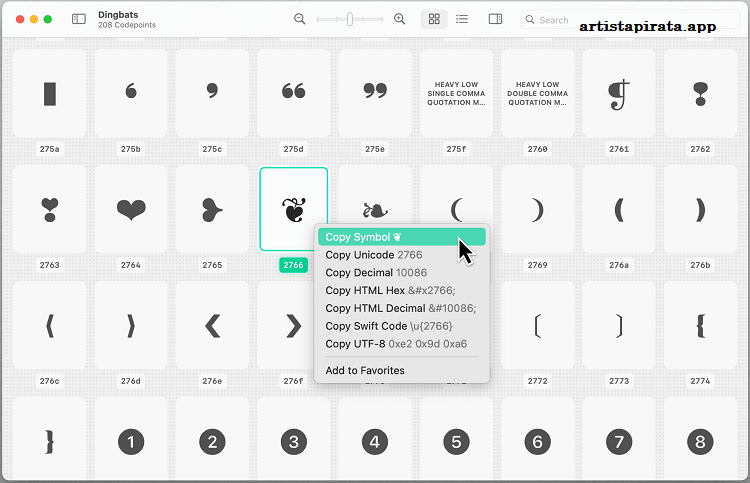The image size is (750, 483).
Task: Click the highlighted 2766 floral heart
Action: (x=294, y=209)
